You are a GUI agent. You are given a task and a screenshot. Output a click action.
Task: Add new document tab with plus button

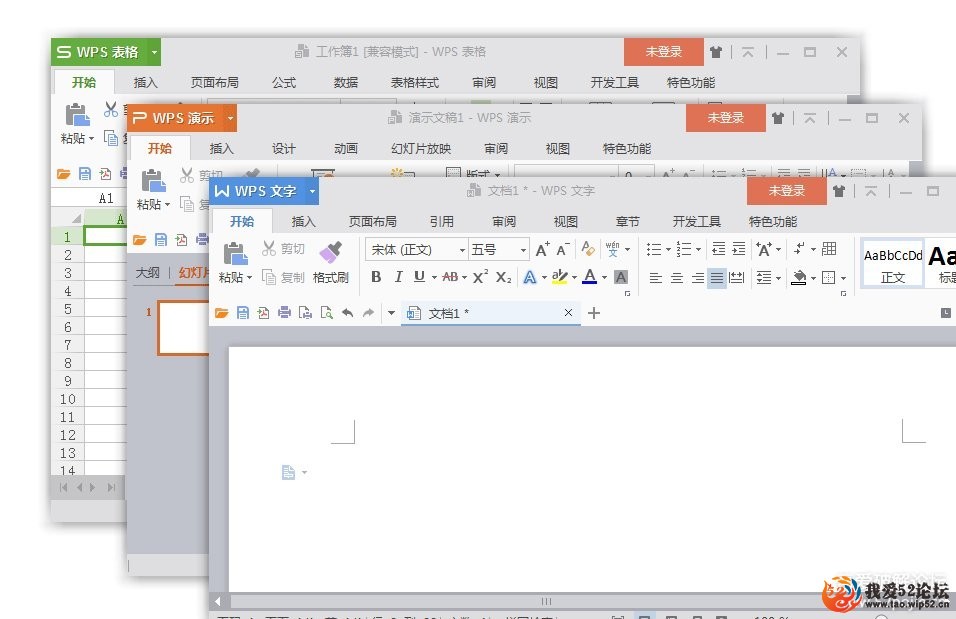coord(594,313)
